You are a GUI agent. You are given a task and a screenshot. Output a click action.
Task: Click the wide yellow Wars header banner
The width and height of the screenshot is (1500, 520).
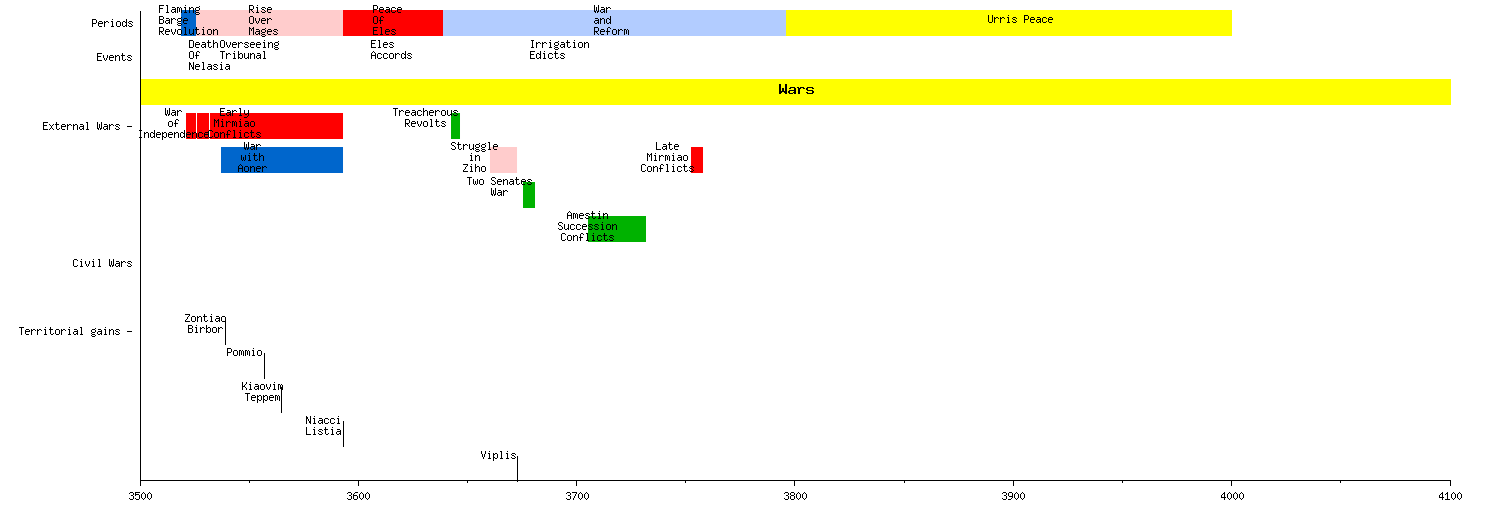pos(796,91)
